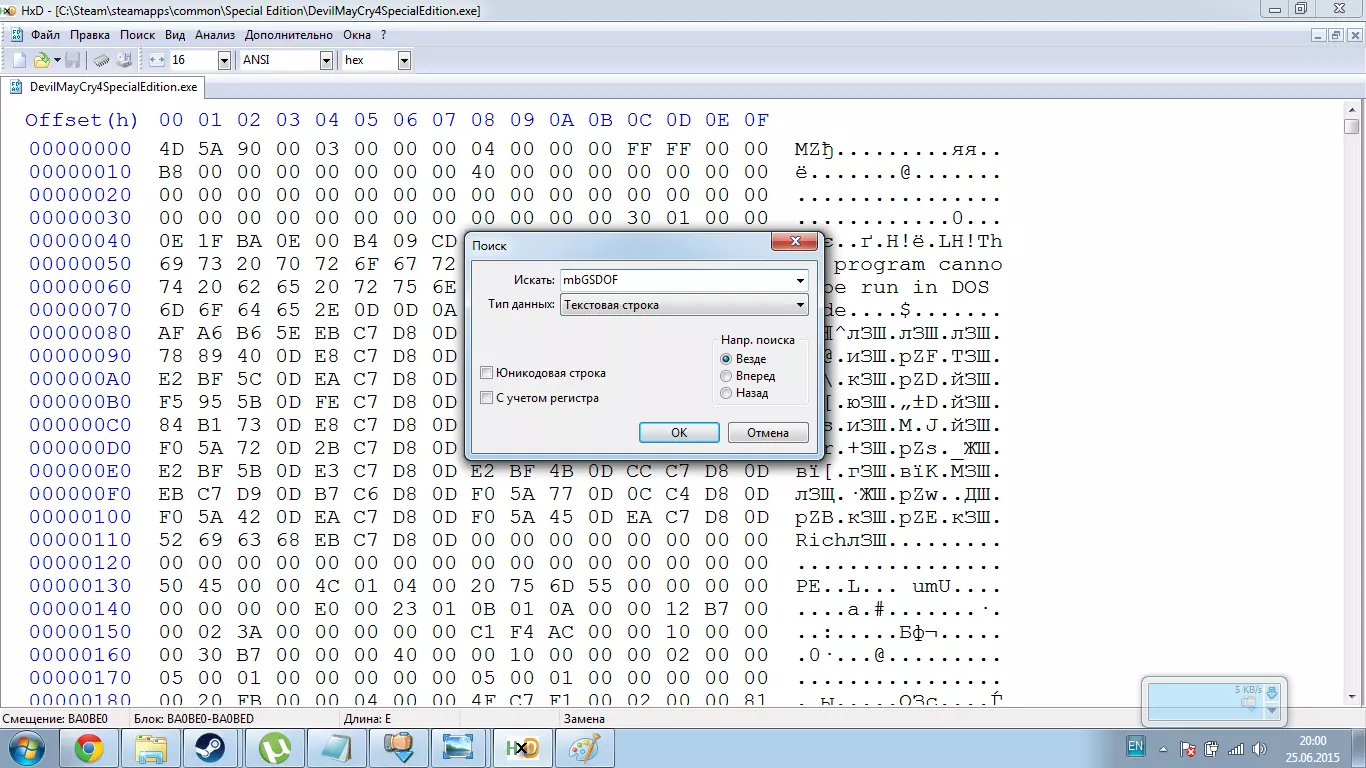The height and width of the screenshot is (768, 1366).
Task: Open the bytes per row dropdown showing 16
Action: click(x=225, y=60)
